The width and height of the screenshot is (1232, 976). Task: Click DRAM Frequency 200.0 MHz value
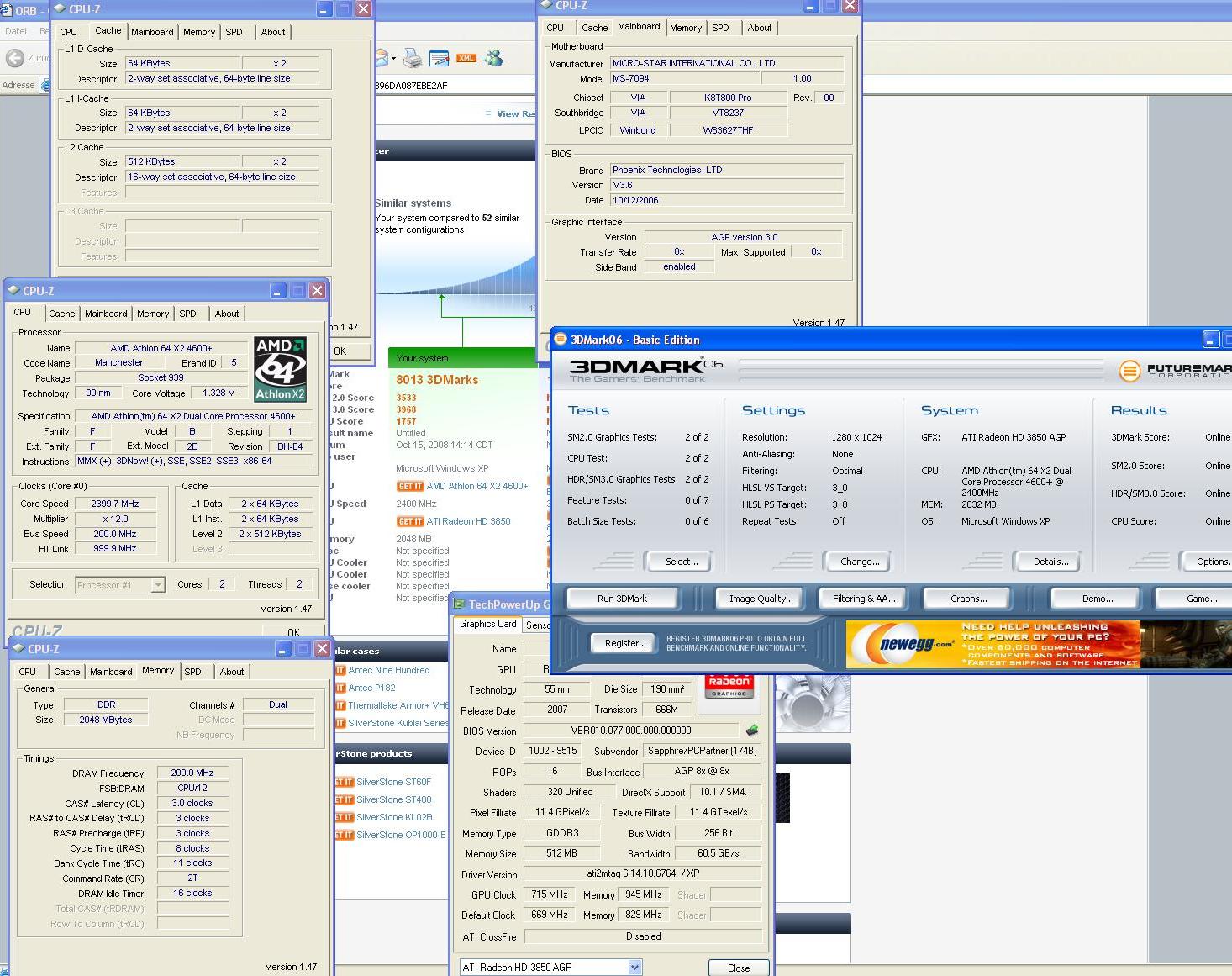192,773
